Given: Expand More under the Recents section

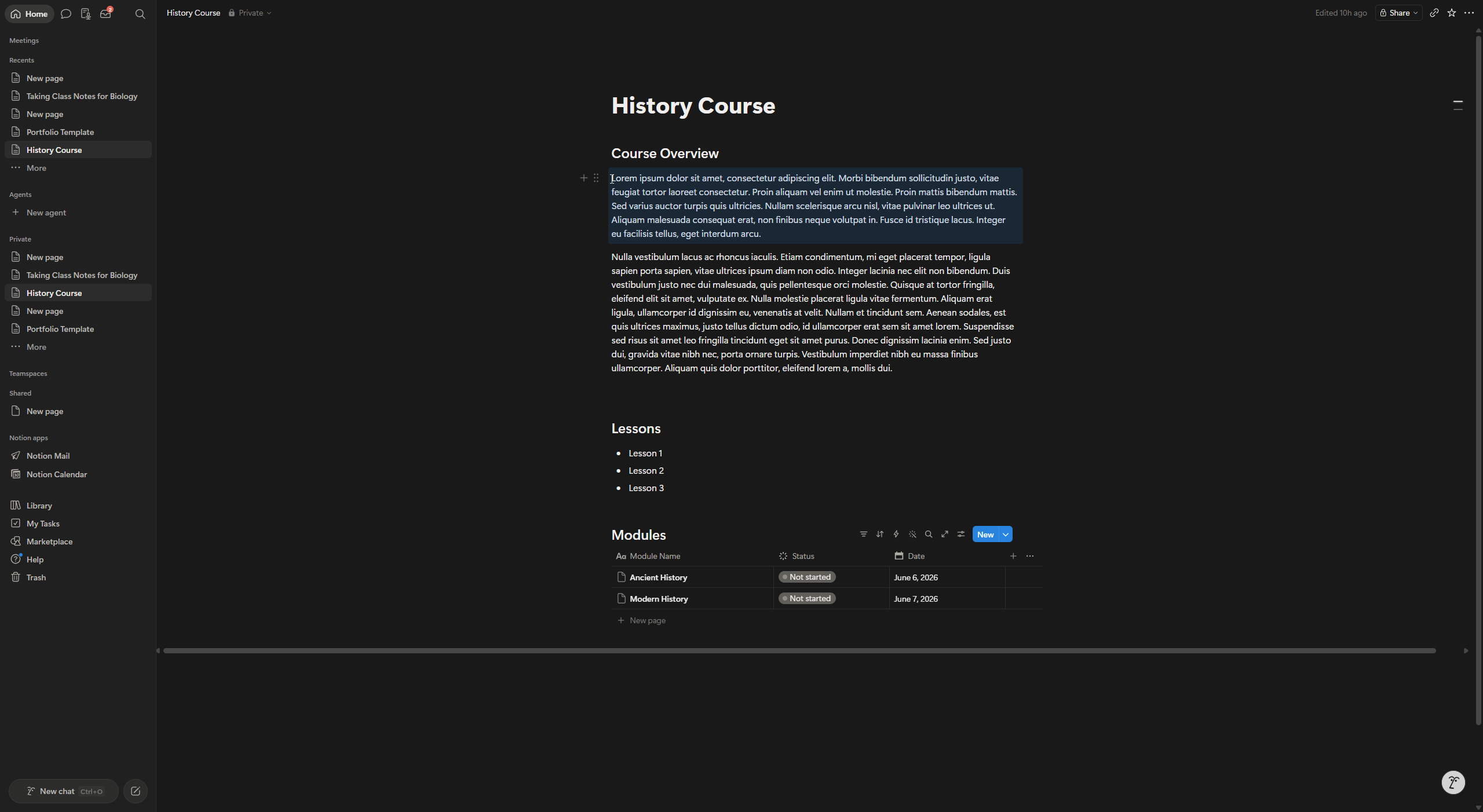Looking at the screenshot, I should pyautogui.click(x=78, y=168).
